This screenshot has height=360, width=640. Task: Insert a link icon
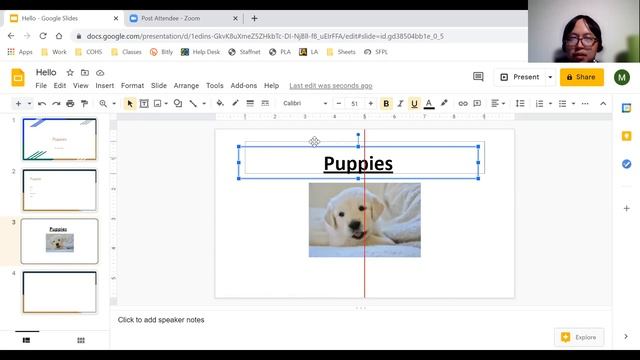coord(462,104)
